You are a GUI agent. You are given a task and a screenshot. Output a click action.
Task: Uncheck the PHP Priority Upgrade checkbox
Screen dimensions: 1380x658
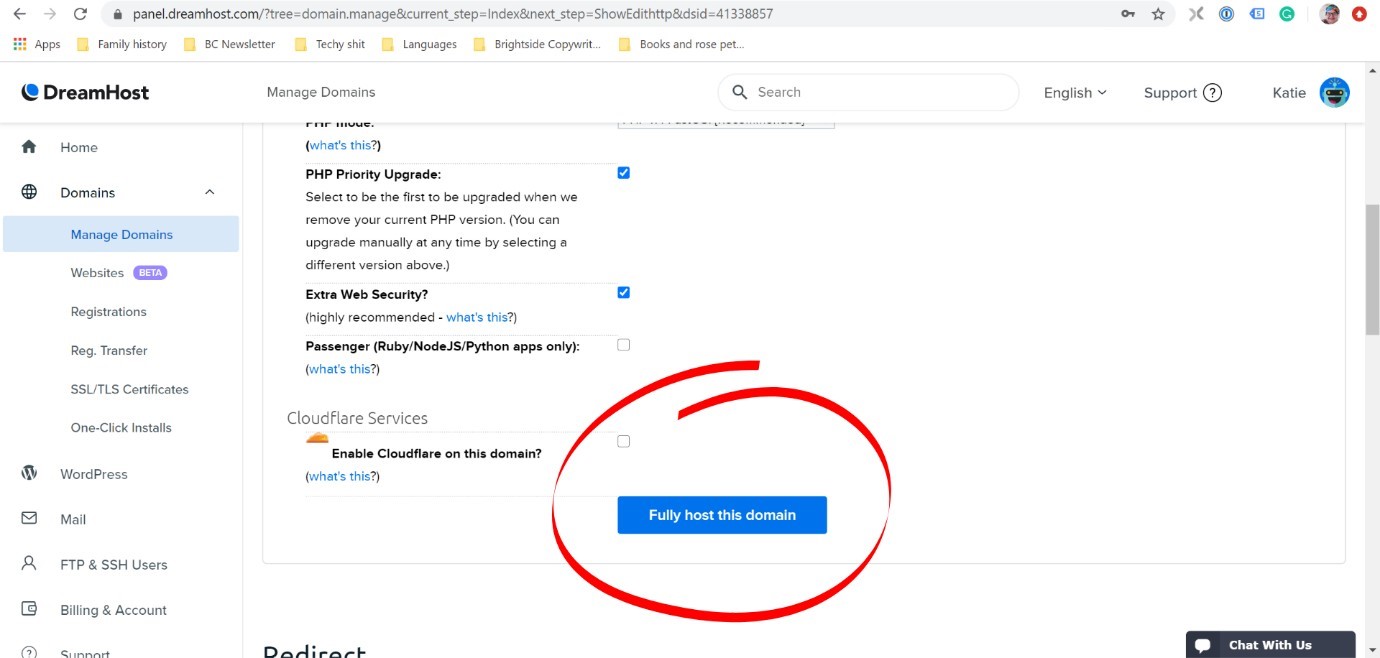[x=623, y=172]
